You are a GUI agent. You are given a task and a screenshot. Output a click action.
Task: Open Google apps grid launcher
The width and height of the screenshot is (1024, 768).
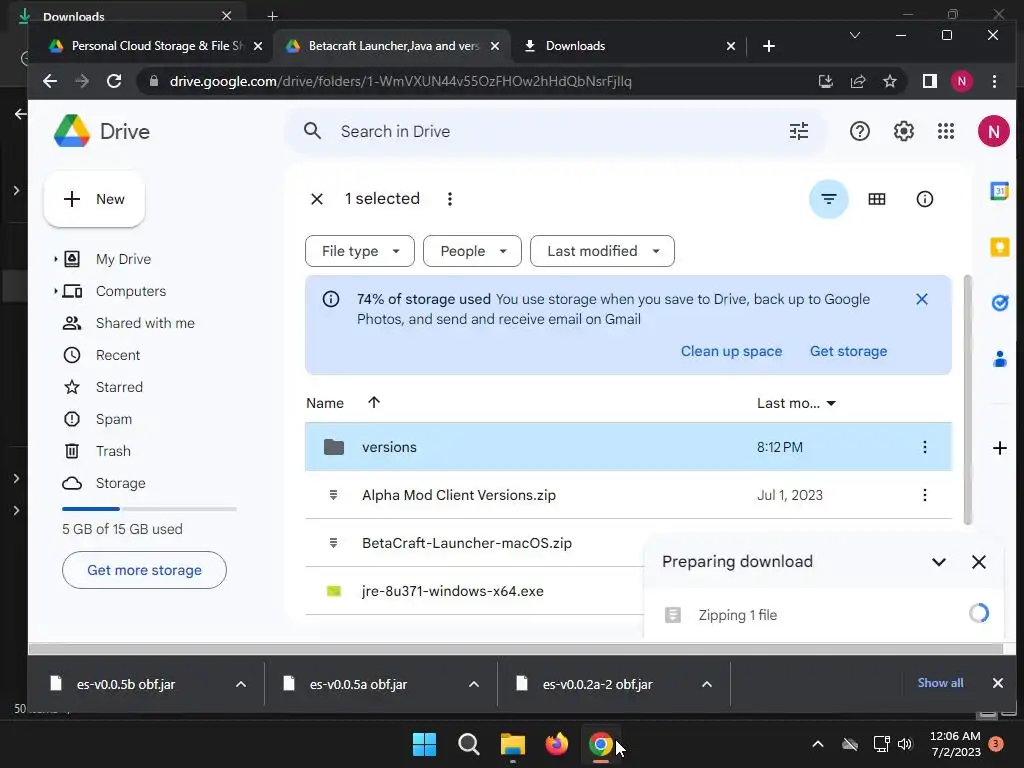946,131
